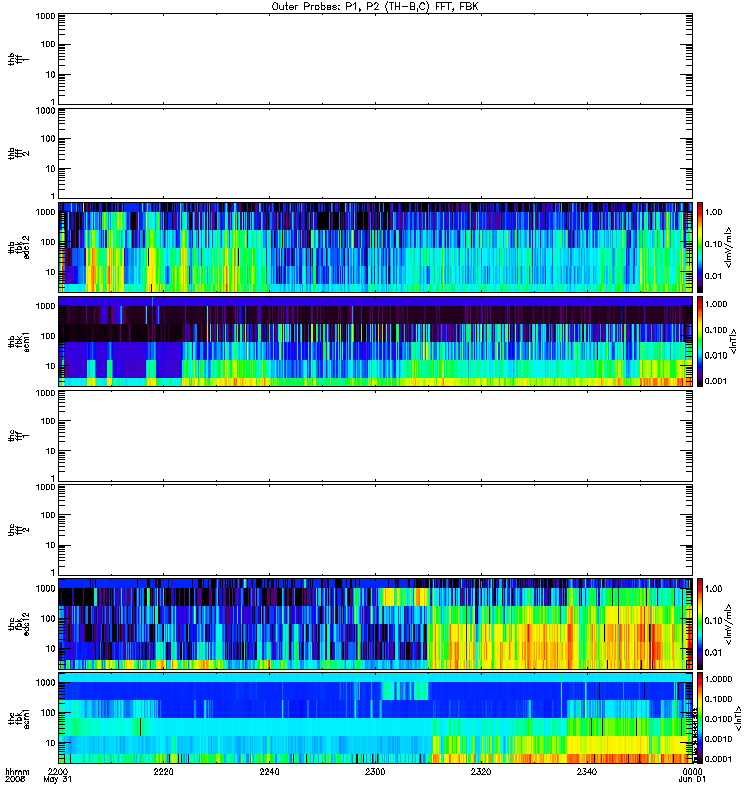Click the 1000 y-axis tick of top thb fff 1 panel
The width and height of the screenshot is (750, 800).
(45, 16)
